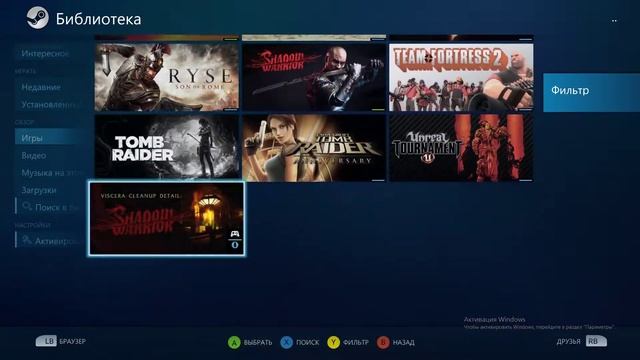Click the yellow Y button icon
640x360 pixels.
pos(333,342)
